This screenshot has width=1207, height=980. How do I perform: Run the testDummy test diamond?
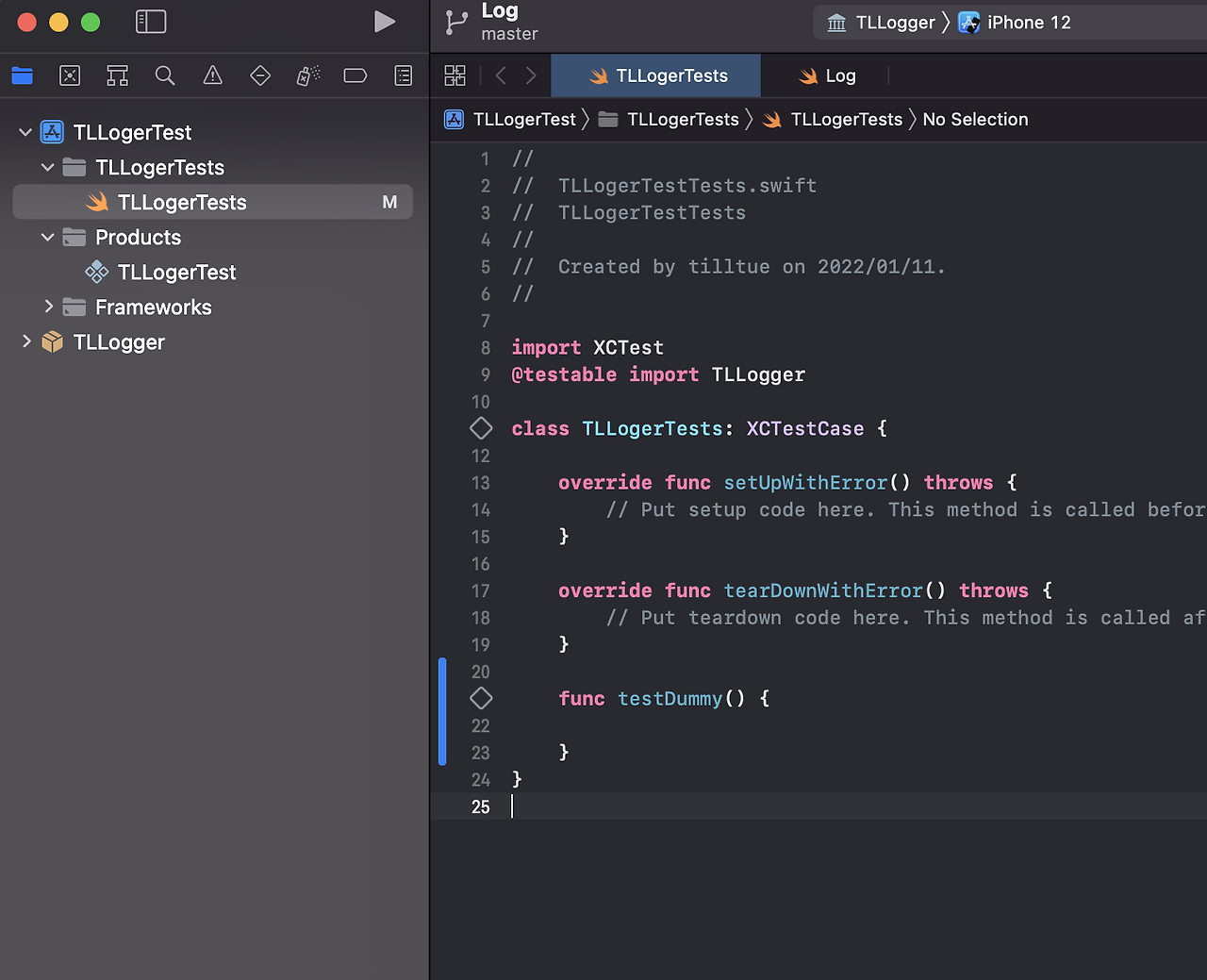(x=481, y=698)
